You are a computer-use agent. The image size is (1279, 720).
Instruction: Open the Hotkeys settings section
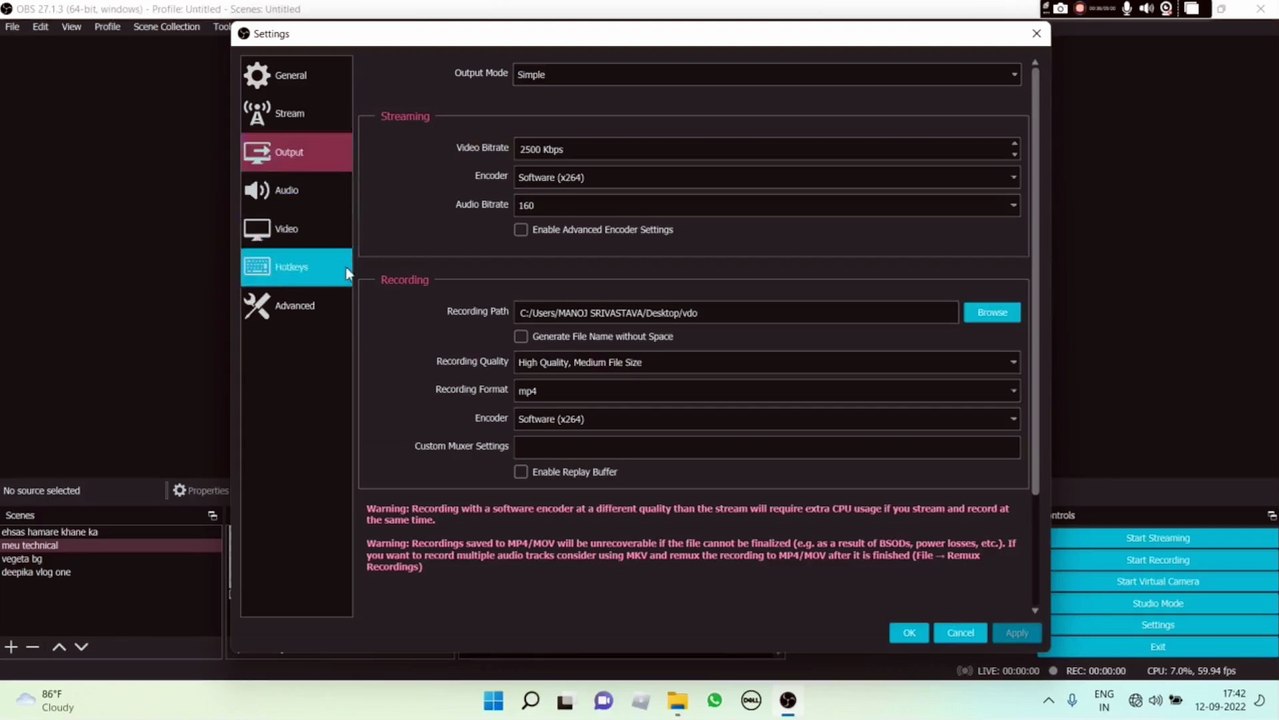click(x=291, y=266)
